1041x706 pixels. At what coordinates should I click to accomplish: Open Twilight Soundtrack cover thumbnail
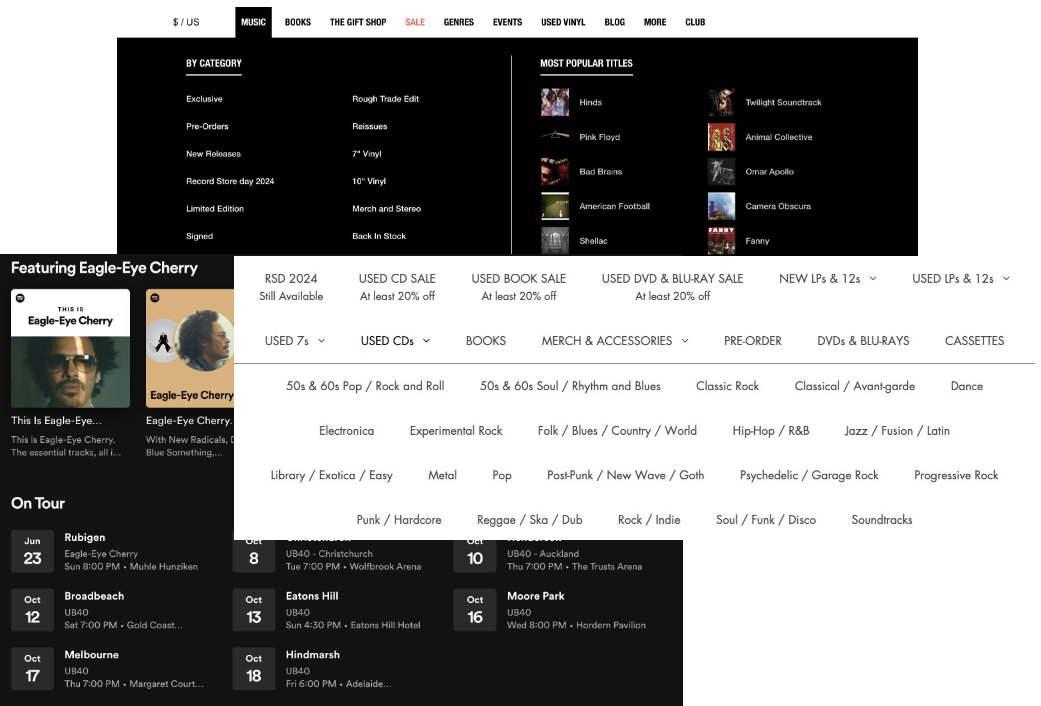(721, 102)
